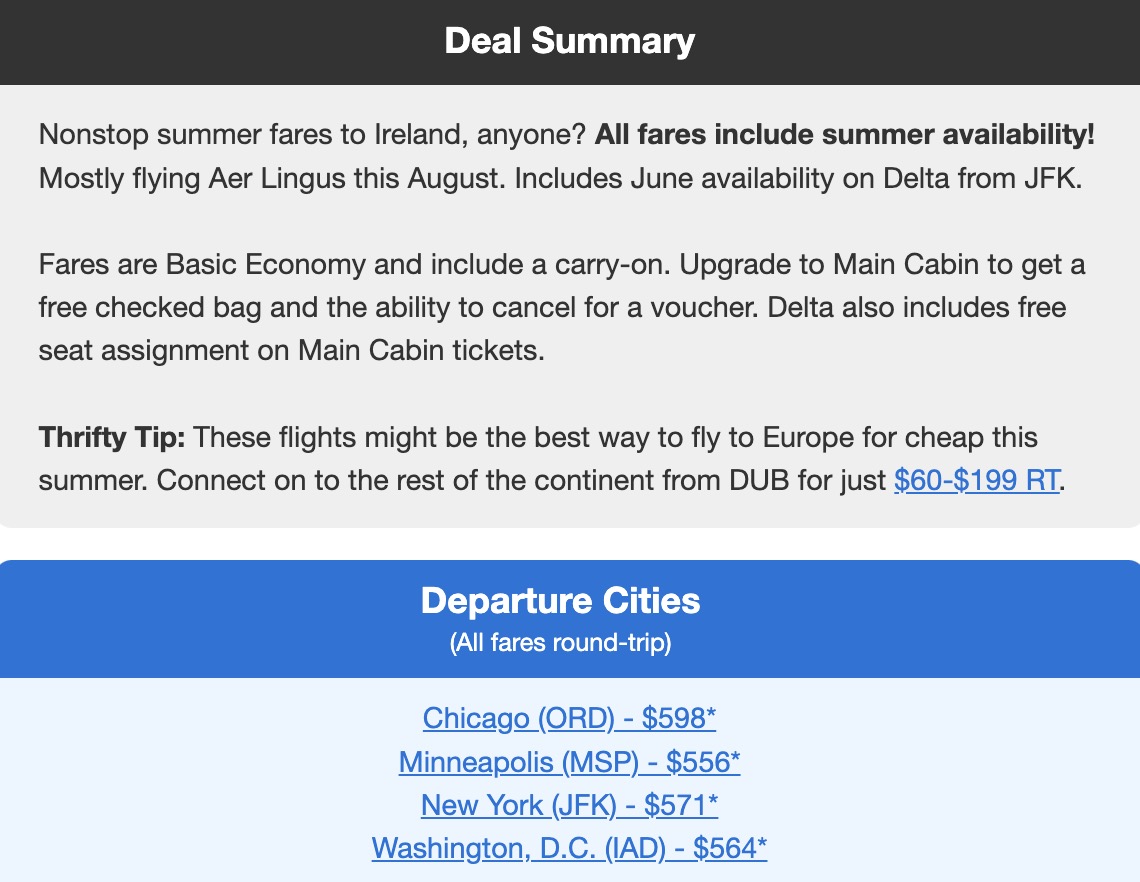Viewport: 1140px width, 882px height.
Task: Open the Washington, D.C. (IAD) $564 fare link
Action: coord(568,848)
